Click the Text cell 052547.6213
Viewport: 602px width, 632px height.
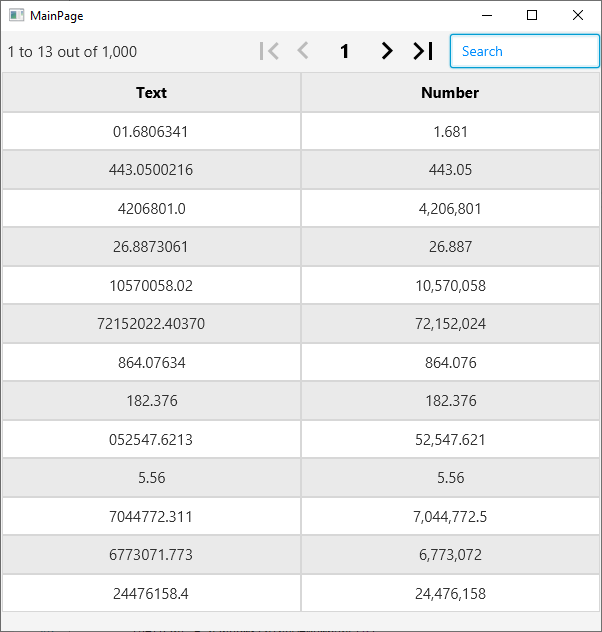point(151,439)
